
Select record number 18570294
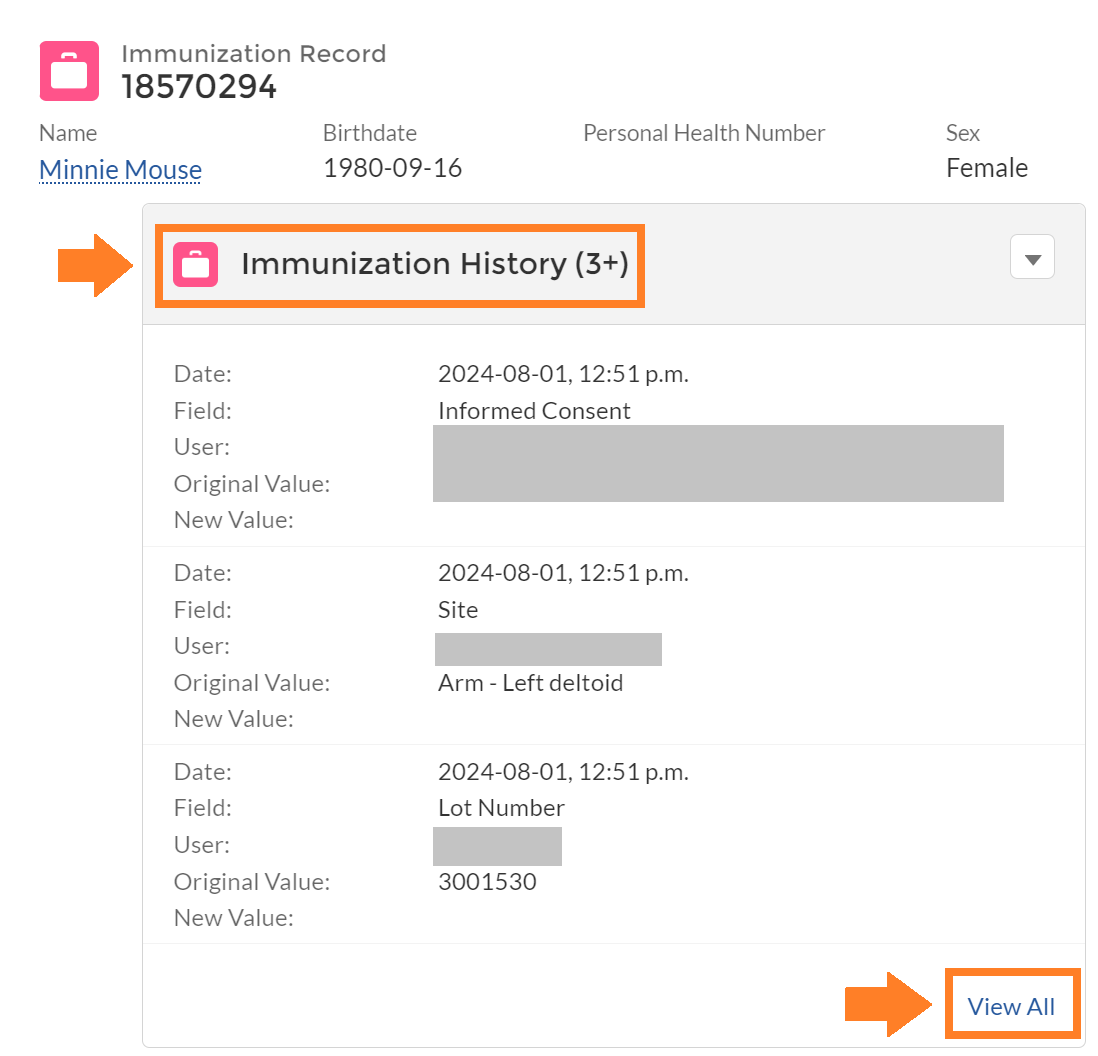200,87
